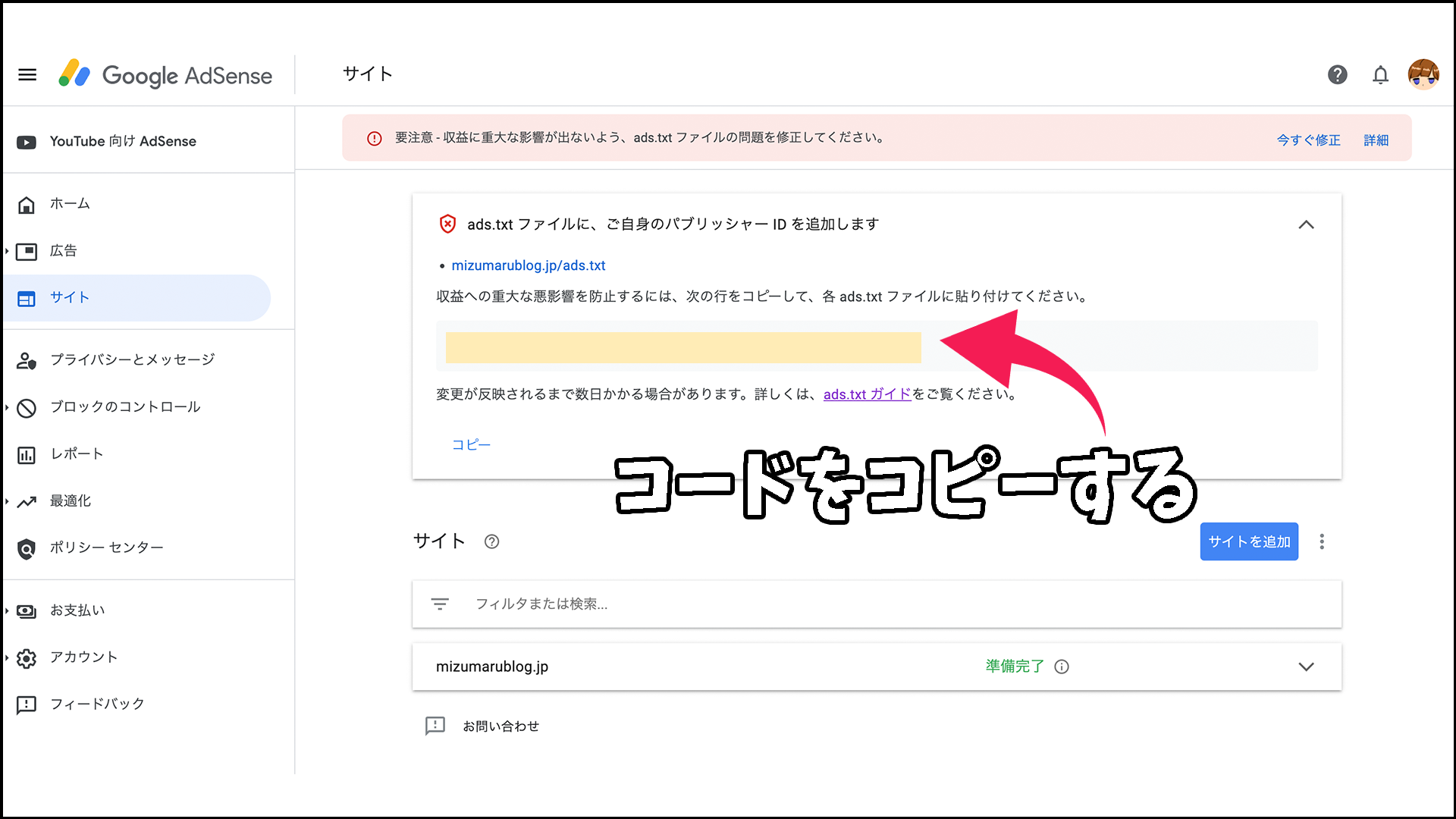
Task: Click the YouTube play icon in sidebar
Action: click(x=27, y=142)
